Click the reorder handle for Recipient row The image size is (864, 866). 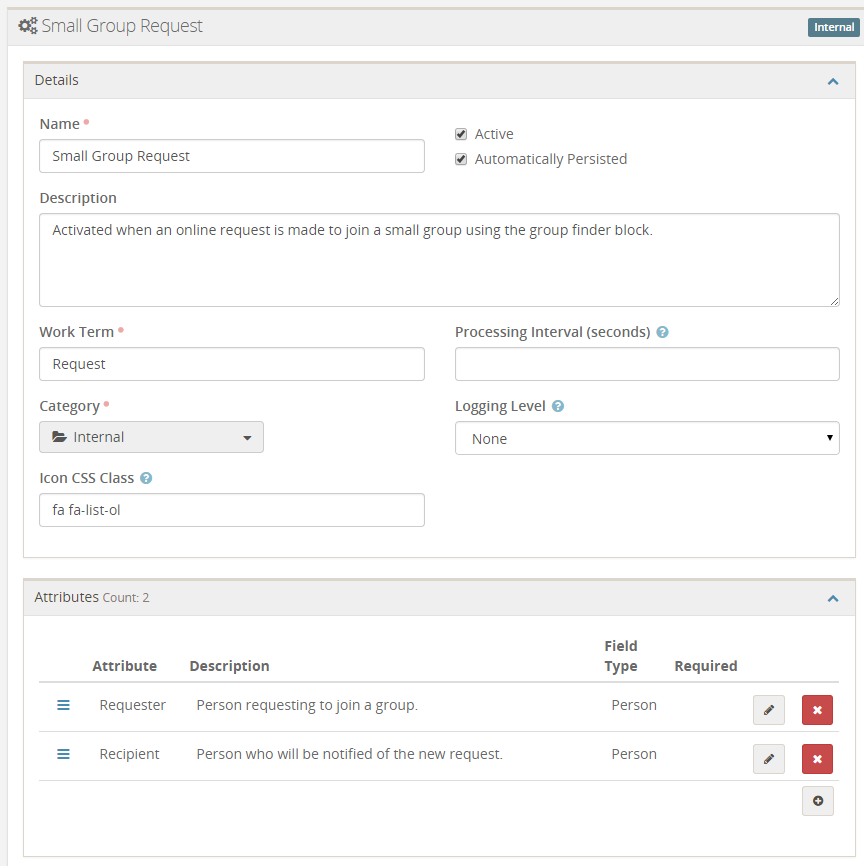click(x=63, y=754)
